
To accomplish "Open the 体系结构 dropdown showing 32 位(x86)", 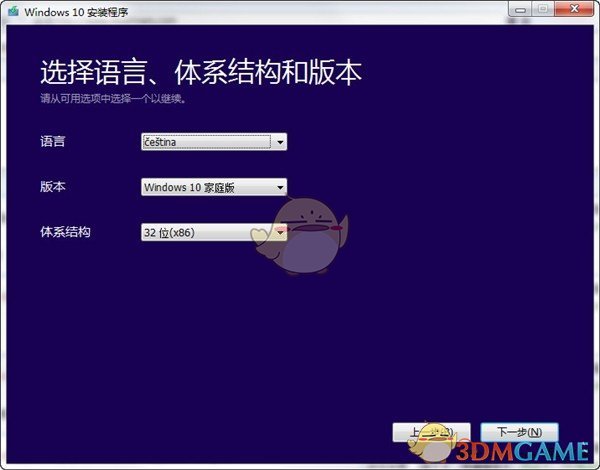I will 214,232.
